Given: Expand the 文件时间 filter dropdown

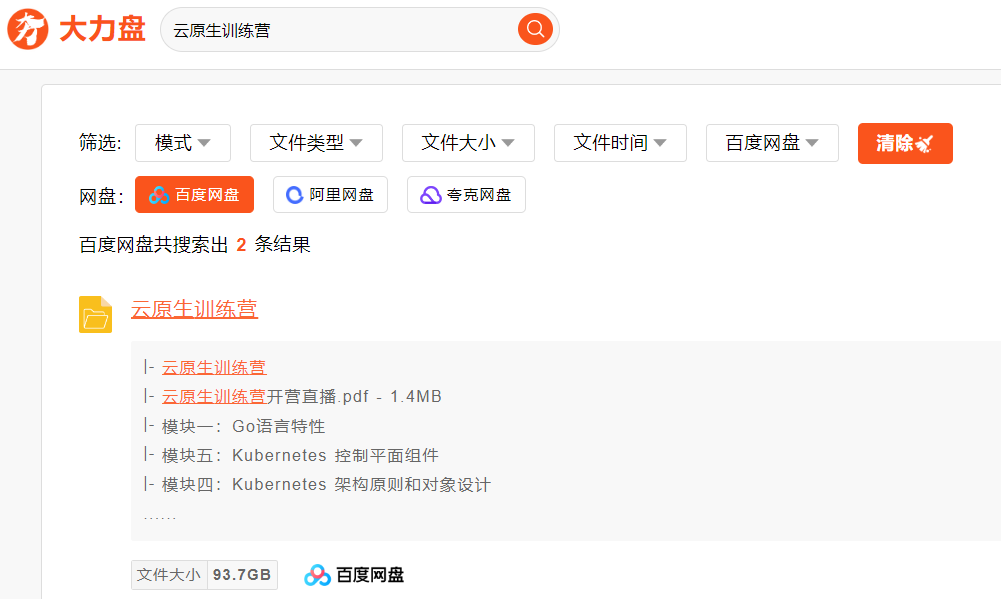Looking at the screenshot, I should pyautogui.click(x=620, y=143).
